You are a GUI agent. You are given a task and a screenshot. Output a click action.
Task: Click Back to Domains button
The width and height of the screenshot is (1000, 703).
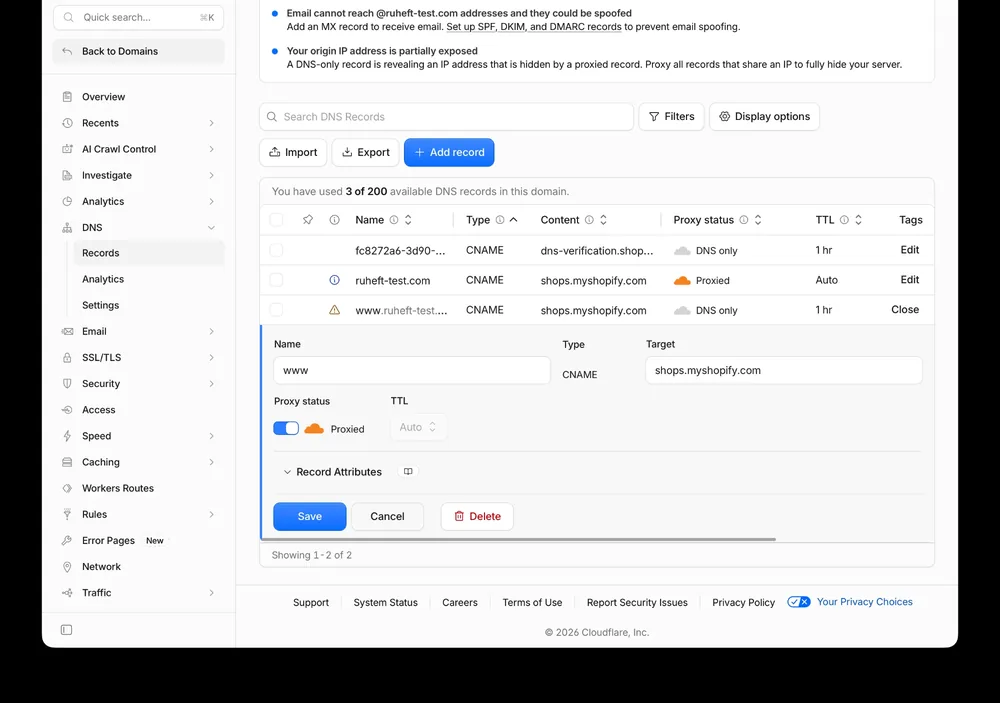coord(138,52)
